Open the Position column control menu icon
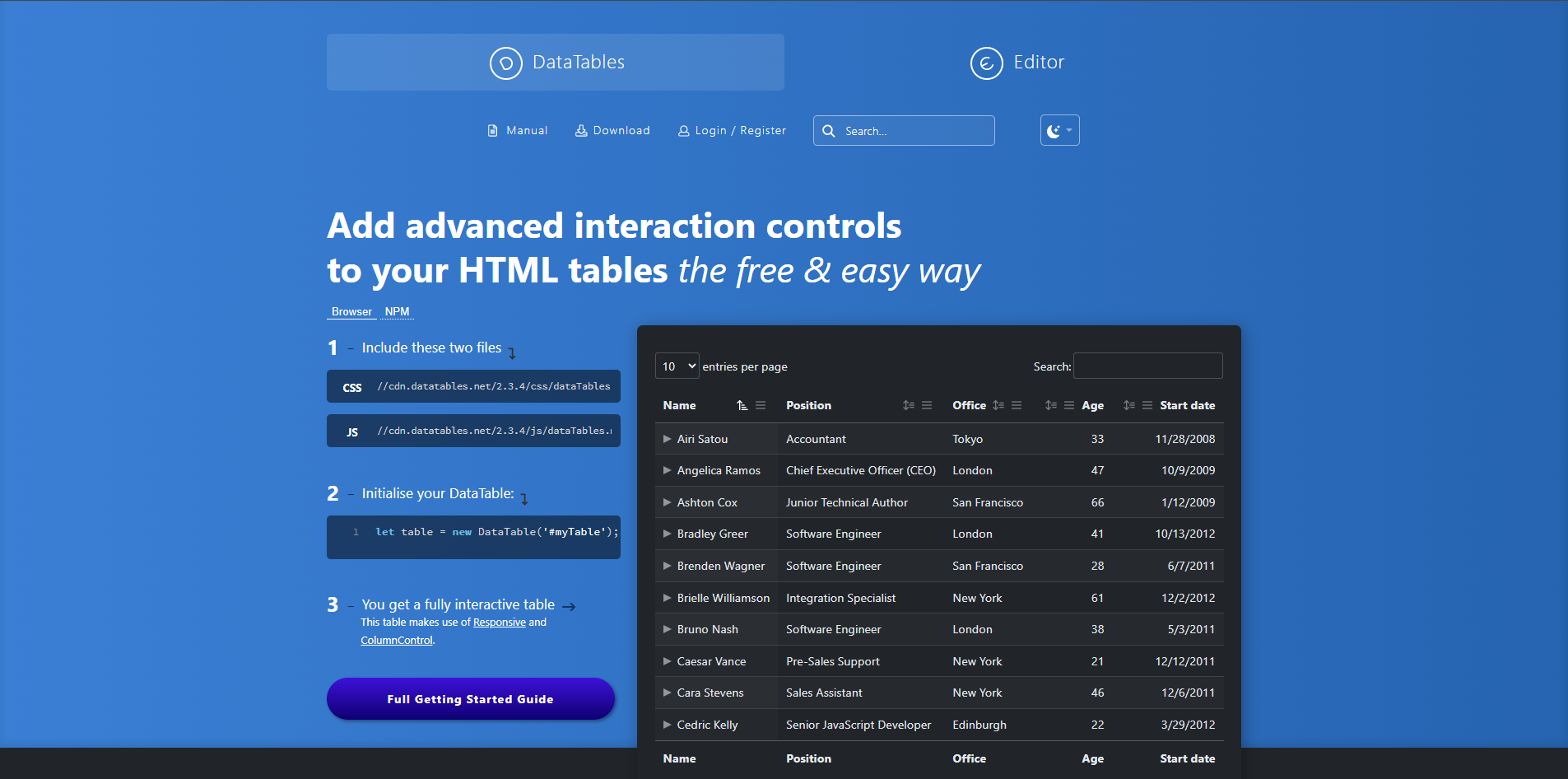This screenshot has height=779, width=1568. coord(927,405)
